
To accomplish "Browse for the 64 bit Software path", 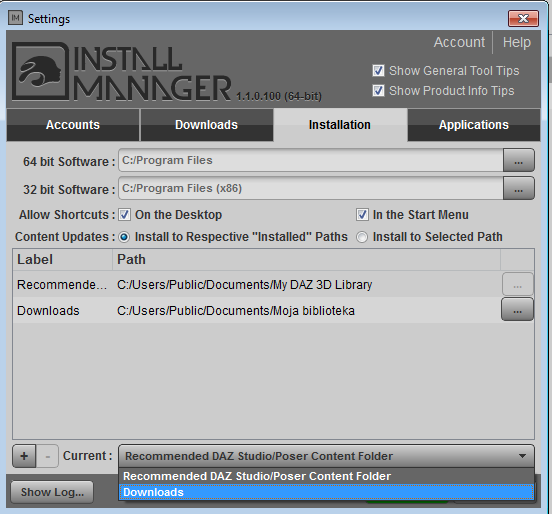I will coord(519,160).
